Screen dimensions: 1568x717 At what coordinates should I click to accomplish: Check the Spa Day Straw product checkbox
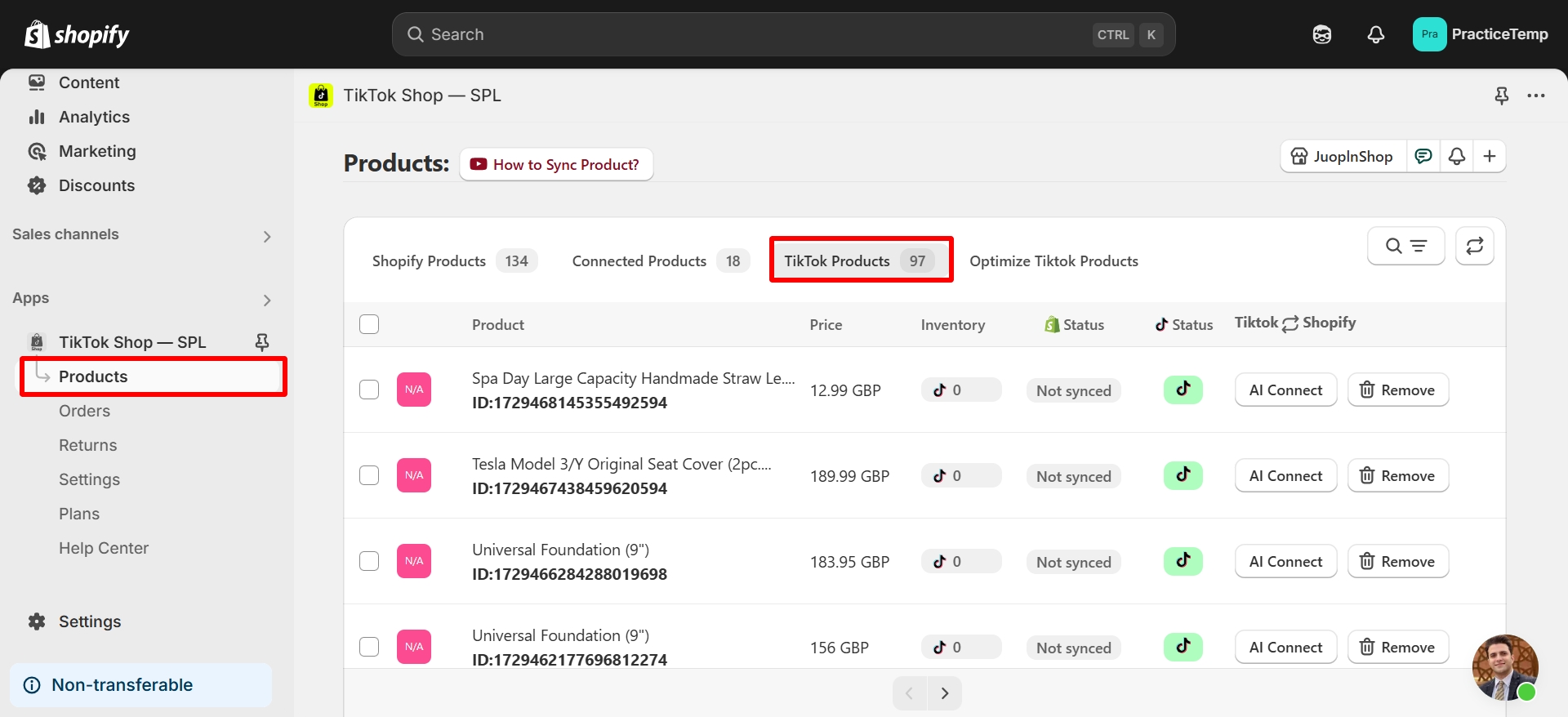coord(369,390)
